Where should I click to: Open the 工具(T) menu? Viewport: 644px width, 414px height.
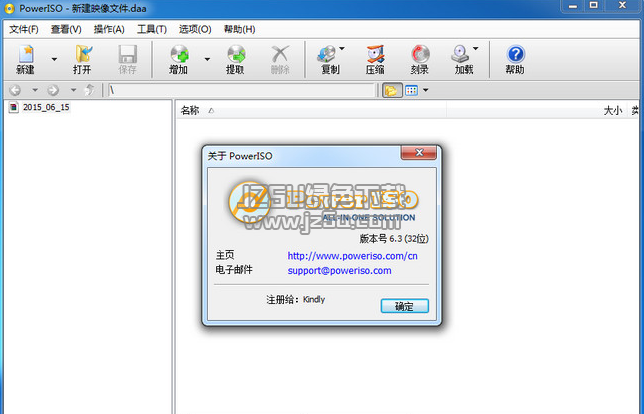coord(152,30)
